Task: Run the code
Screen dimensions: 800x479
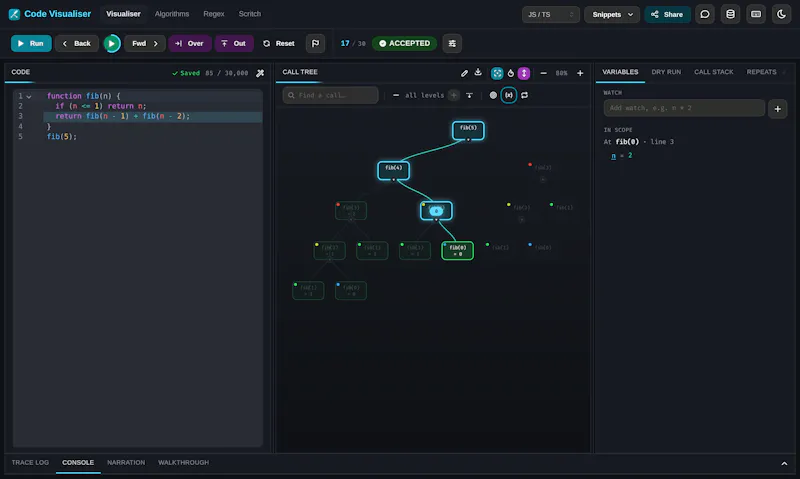Action: point(31,43)
